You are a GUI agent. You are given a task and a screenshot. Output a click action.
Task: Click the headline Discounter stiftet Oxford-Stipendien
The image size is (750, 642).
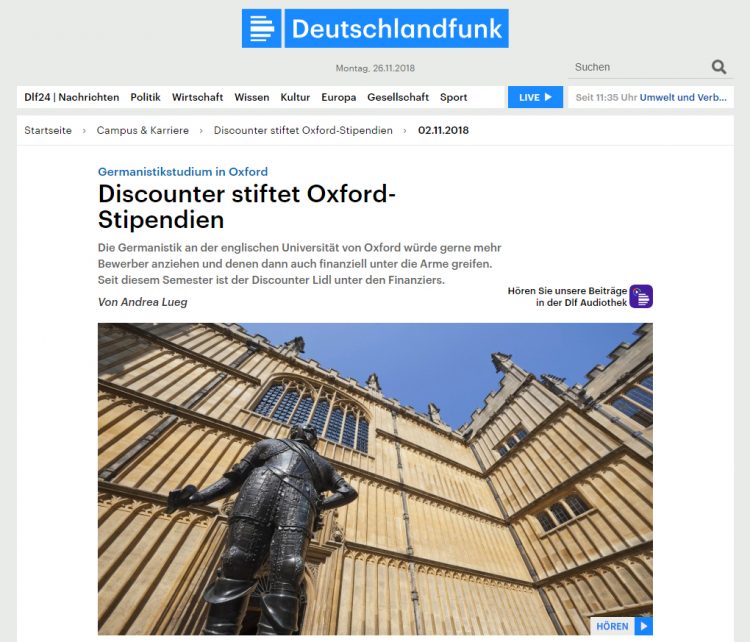(247, 207)
